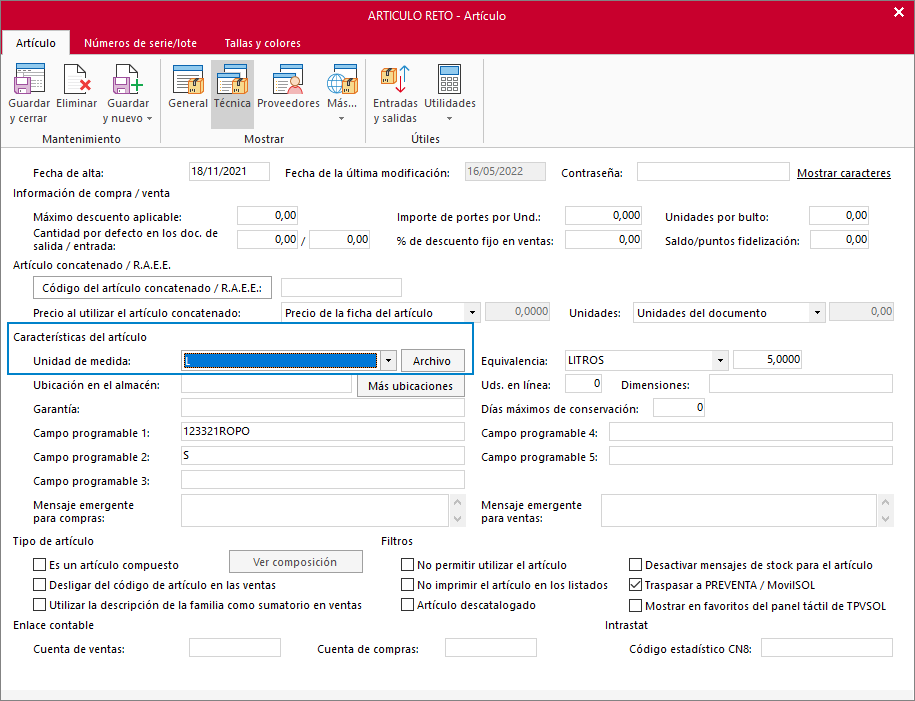915x701 pixels.
Task: Click the Guardar y cerrar icon
Action: tap(29, 79)
